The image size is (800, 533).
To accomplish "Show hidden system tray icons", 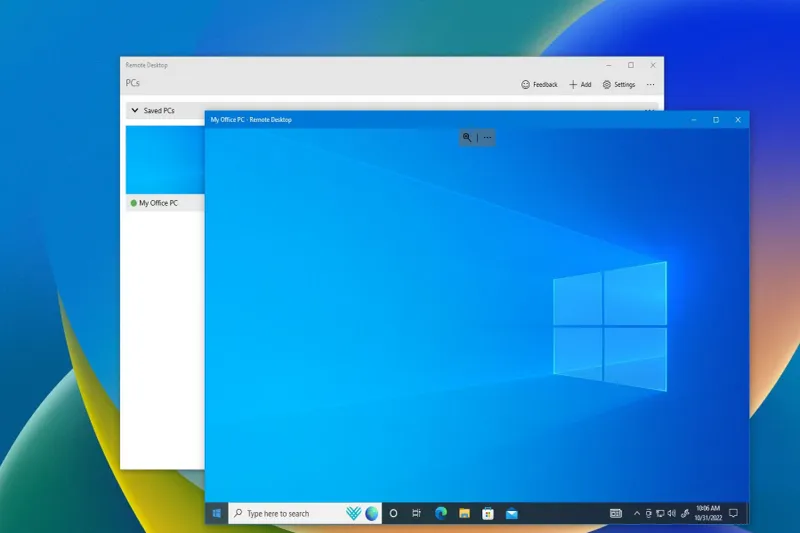I will pyautogui.click(x=637, y=513).
